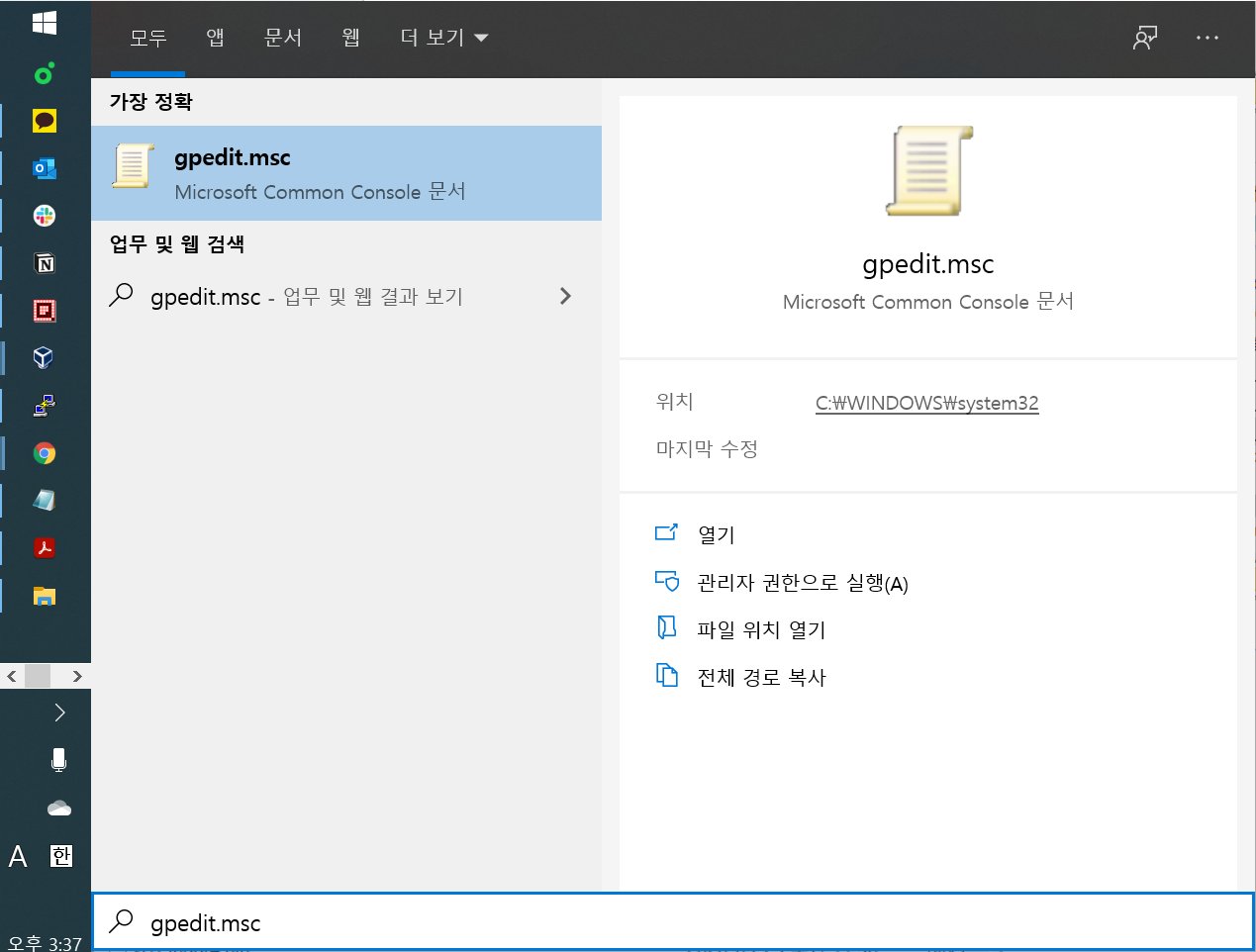Click the copy icon by 전체 경로 복사

coord(667,675)
